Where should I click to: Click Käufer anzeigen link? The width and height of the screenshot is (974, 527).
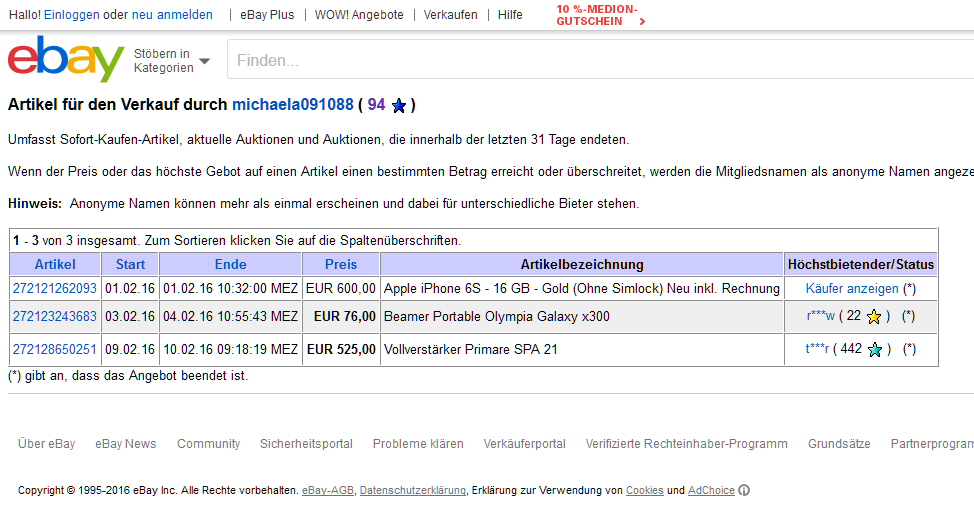852,288
